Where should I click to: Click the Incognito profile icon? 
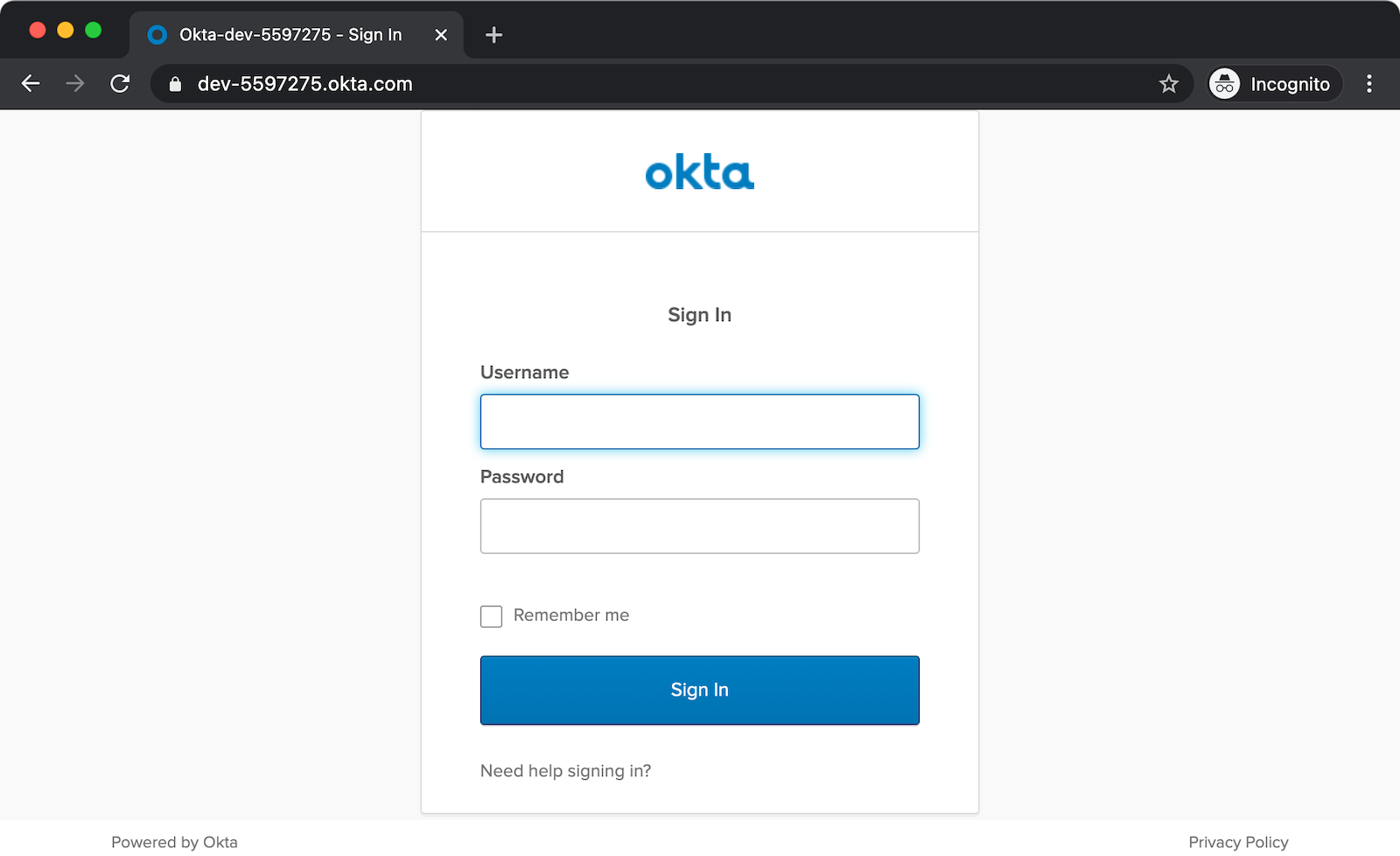(x=1224, y=84)
